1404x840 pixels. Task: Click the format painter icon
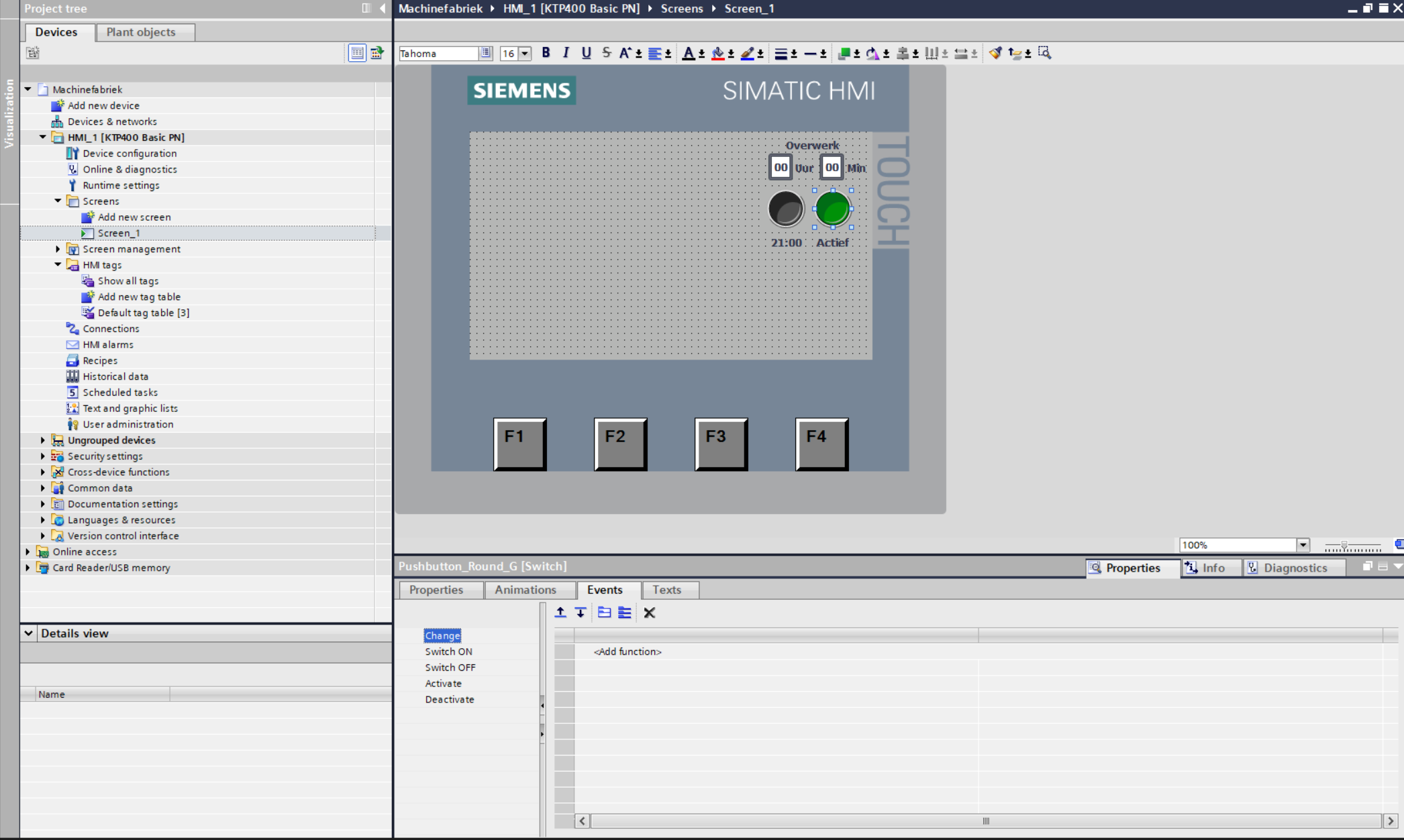pos(995,53)
